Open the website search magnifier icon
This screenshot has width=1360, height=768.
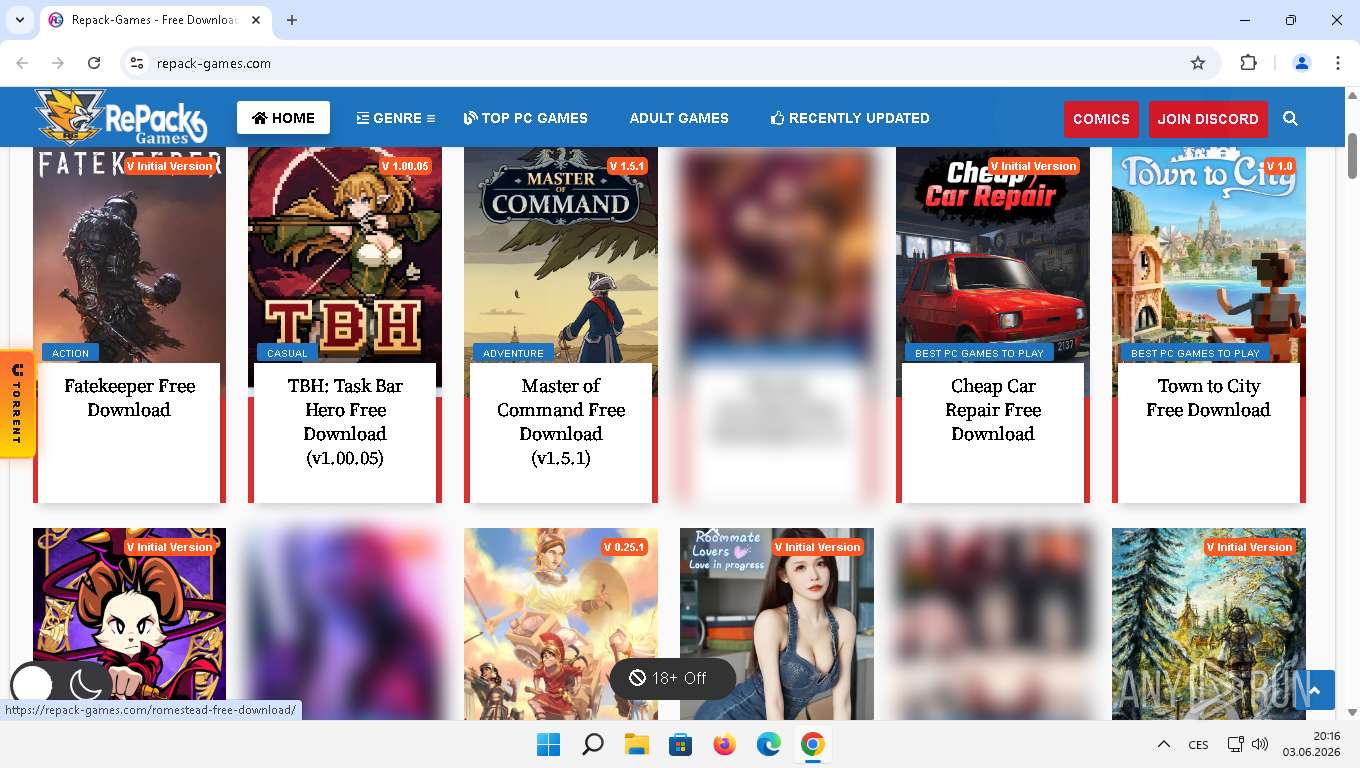click(1290, 119)
